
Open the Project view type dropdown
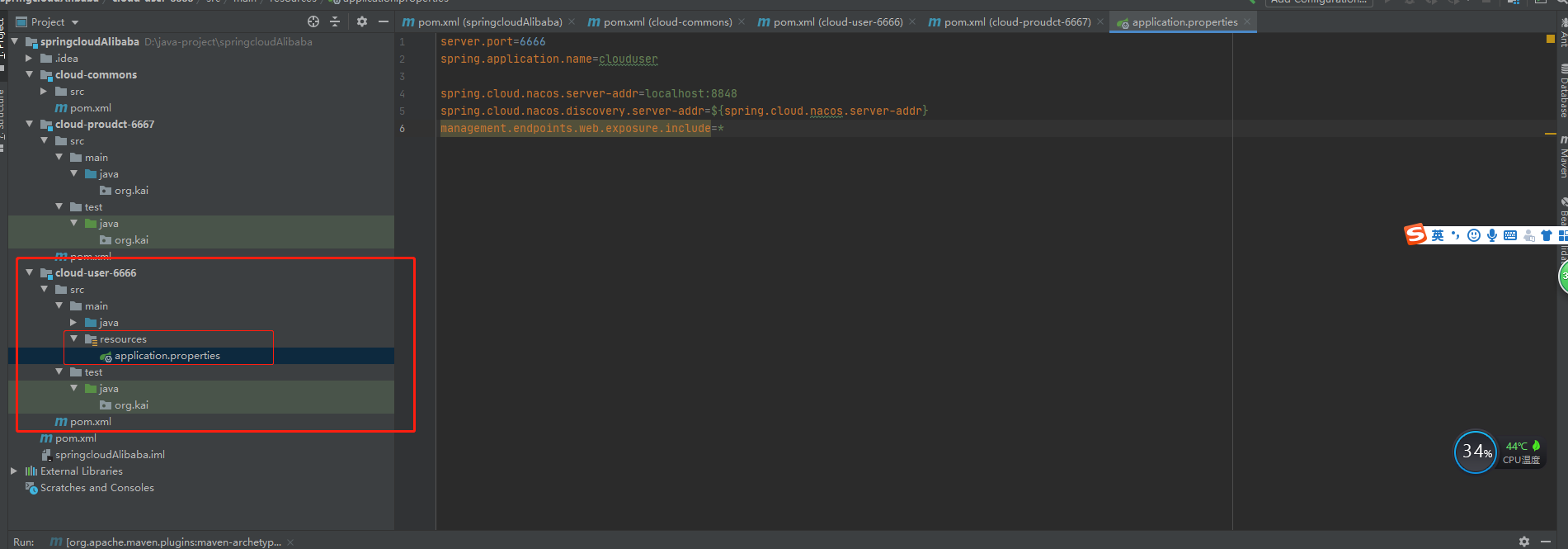click(x=75, y=22)
